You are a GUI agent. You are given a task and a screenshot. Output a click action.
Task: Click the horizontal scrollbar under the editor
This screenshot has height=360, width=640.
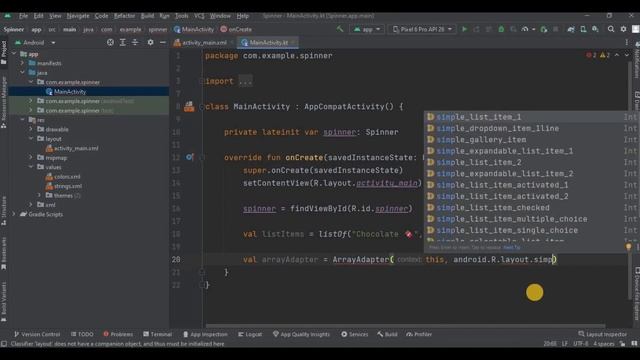[405, 326]
